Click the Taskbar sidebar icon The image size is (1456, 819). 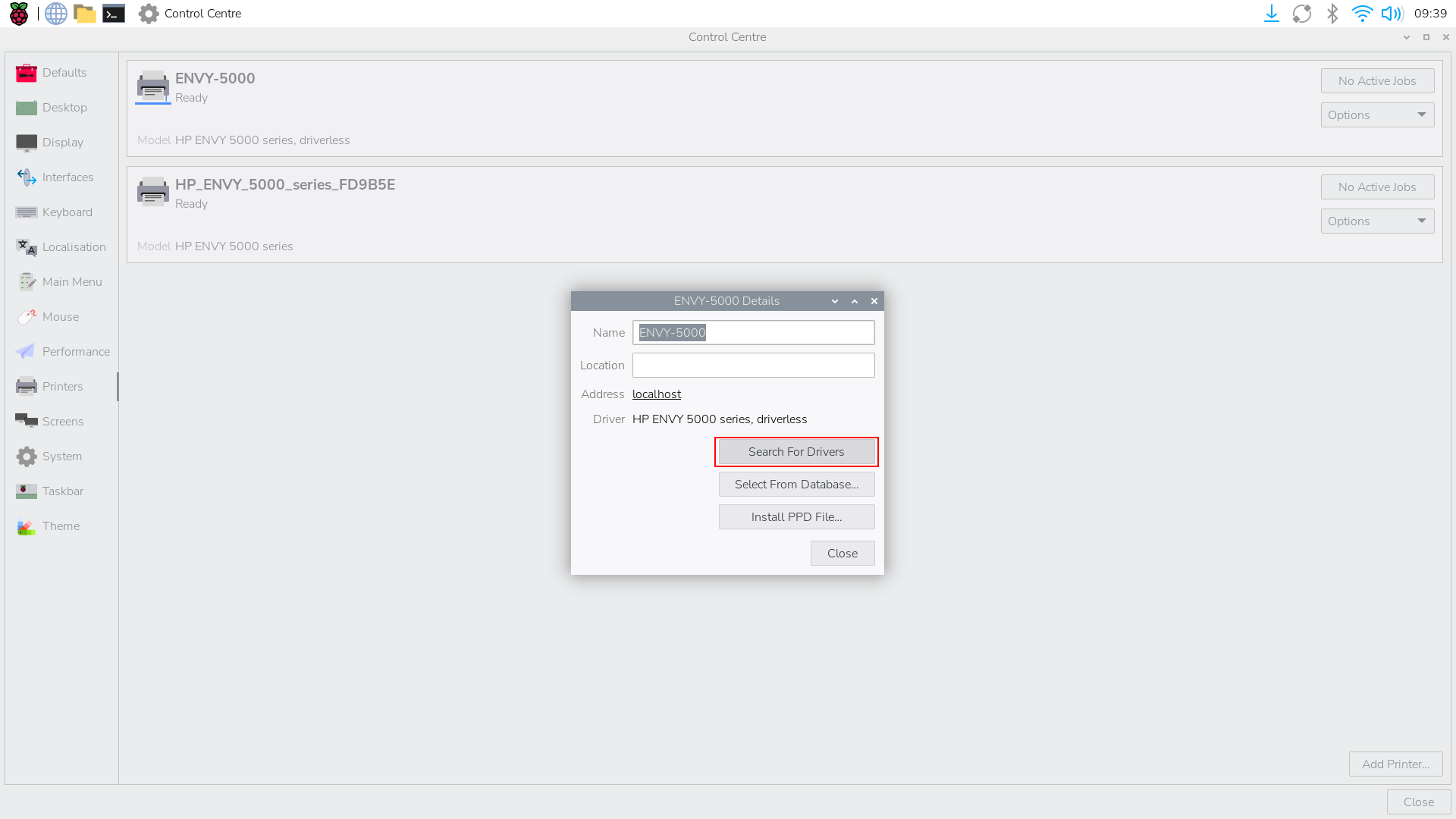(x=27, y=491)
